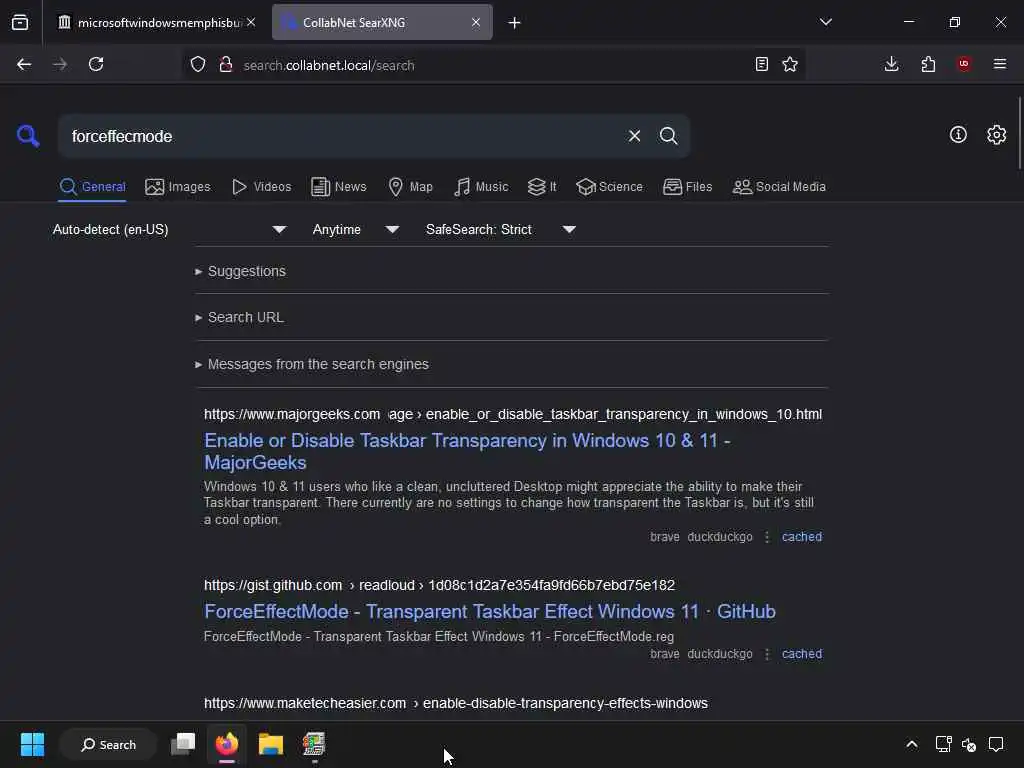Switch to the Images category
Viewport: 1024px width, 768px height.
(178, 187)
